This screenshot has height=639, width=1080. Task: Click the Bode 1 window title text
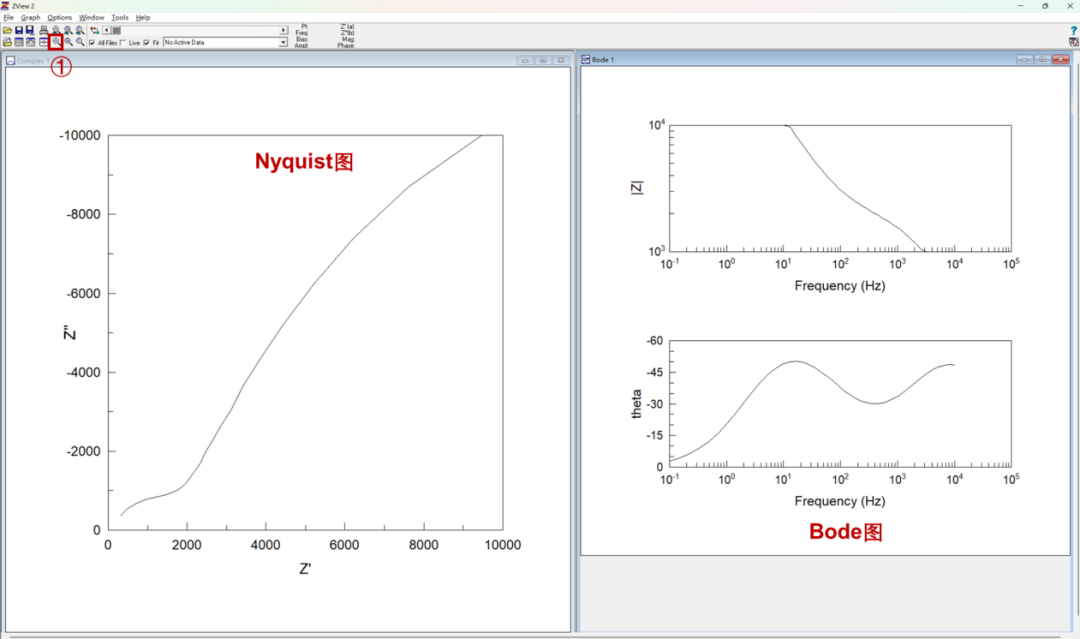coord(603,60)
